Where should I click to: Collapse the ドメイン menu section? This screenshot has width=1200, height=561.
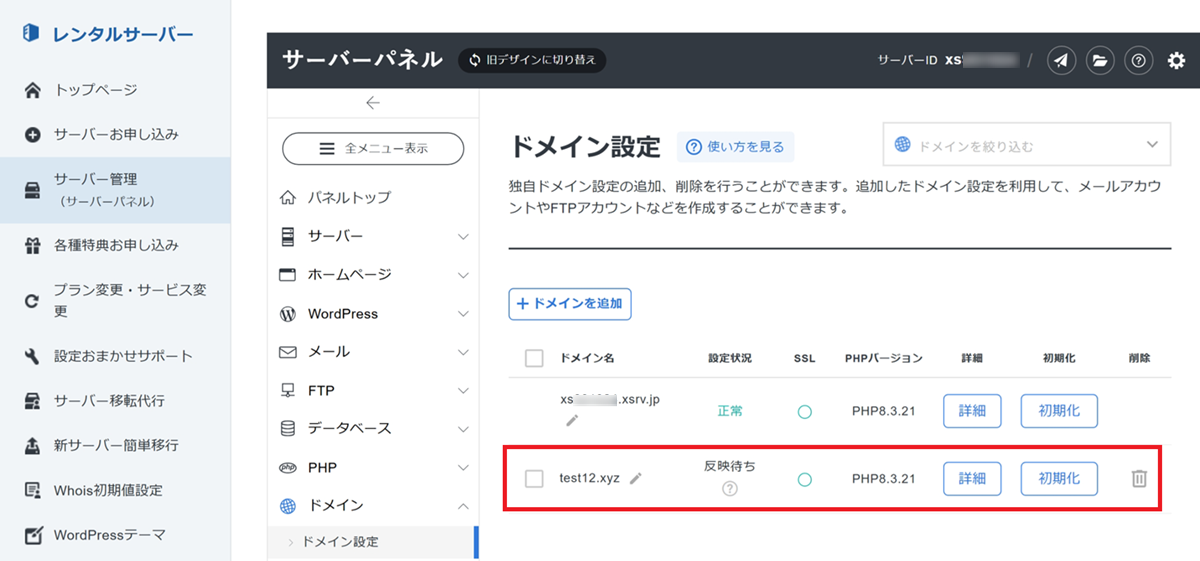[373, 506]
